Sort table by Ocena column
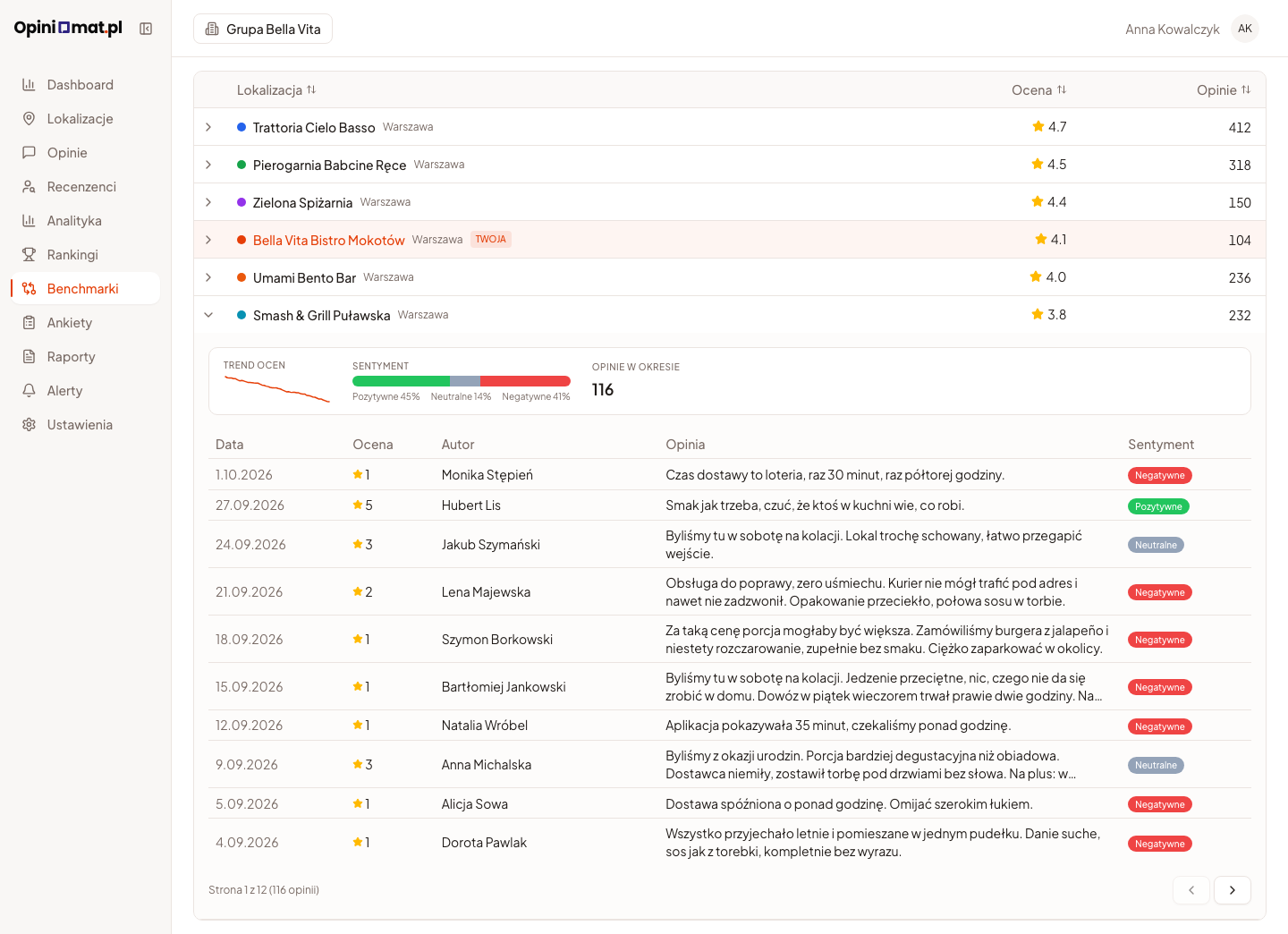1288x934 pixels. [x=1039, y=90]
